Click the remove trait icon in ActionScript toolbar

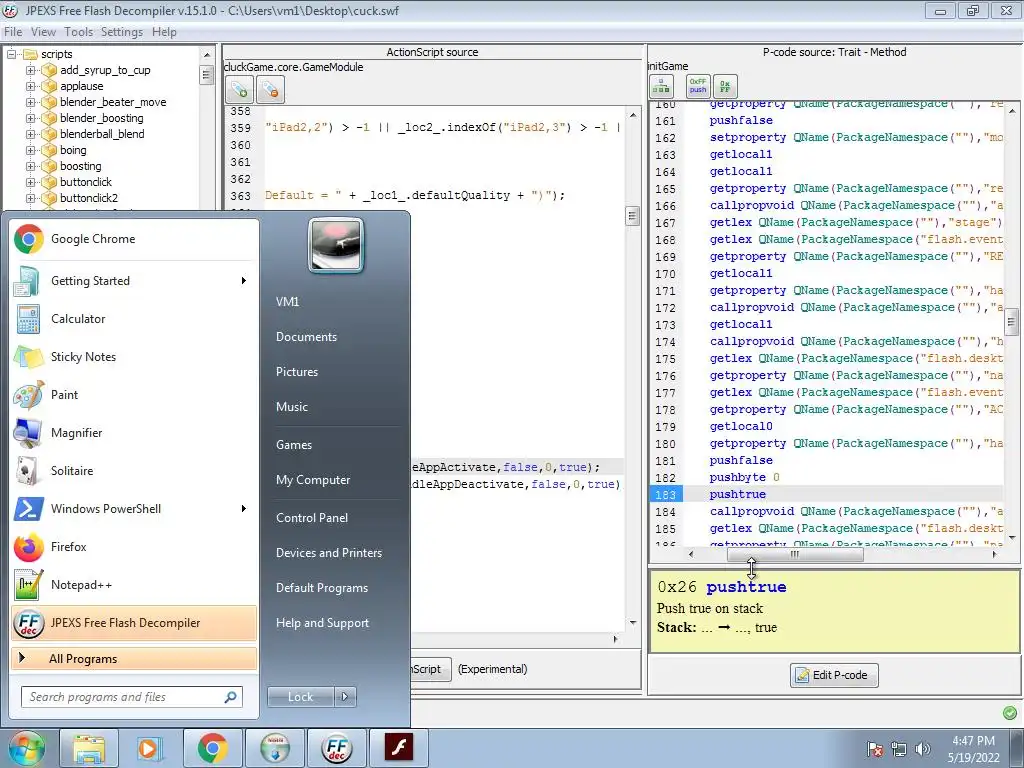(x=270, y=90)
